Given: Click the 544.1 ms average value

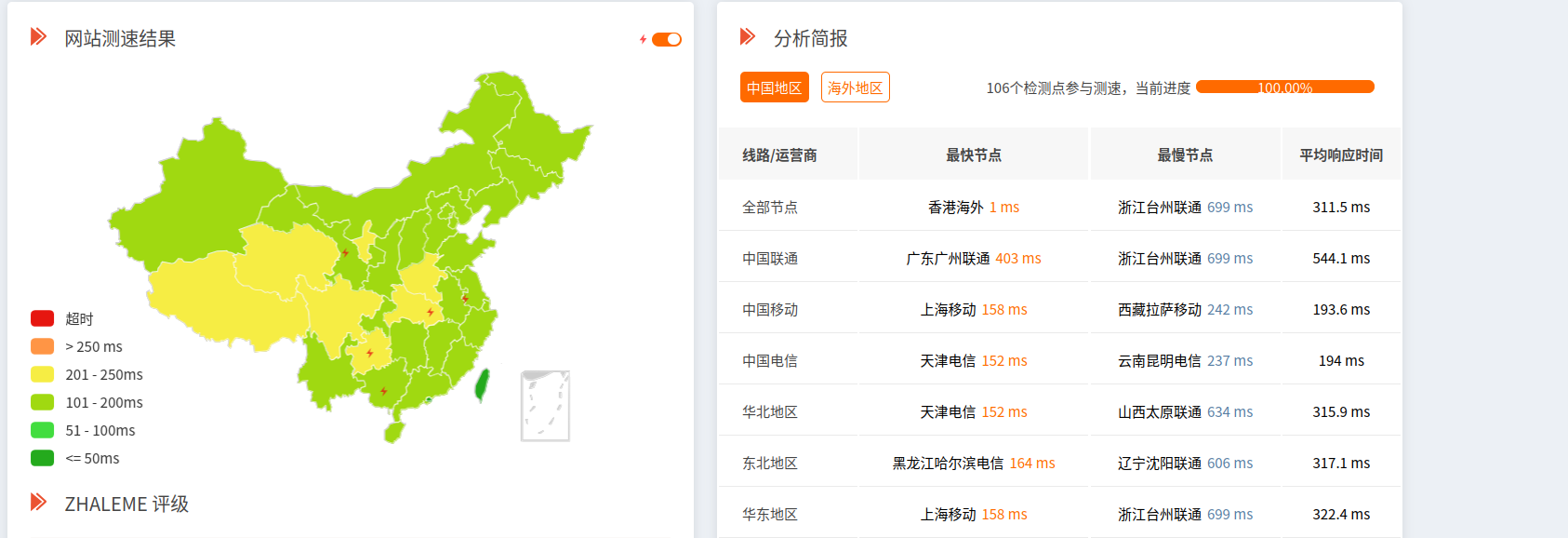Looking at the screenshot, I should coord(1341,258).
